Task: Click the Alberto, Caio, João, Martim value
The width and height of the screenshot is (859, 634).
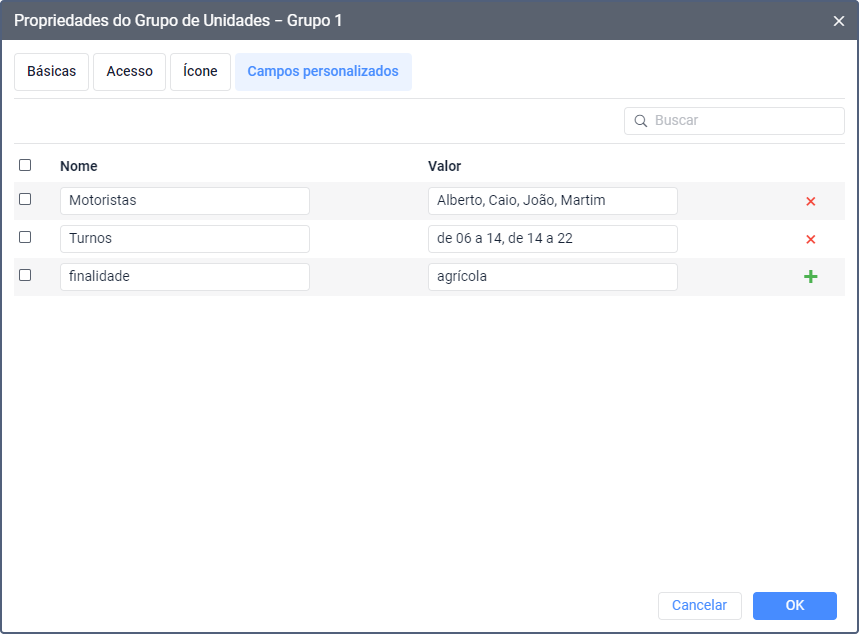Action: pos(552,201)
